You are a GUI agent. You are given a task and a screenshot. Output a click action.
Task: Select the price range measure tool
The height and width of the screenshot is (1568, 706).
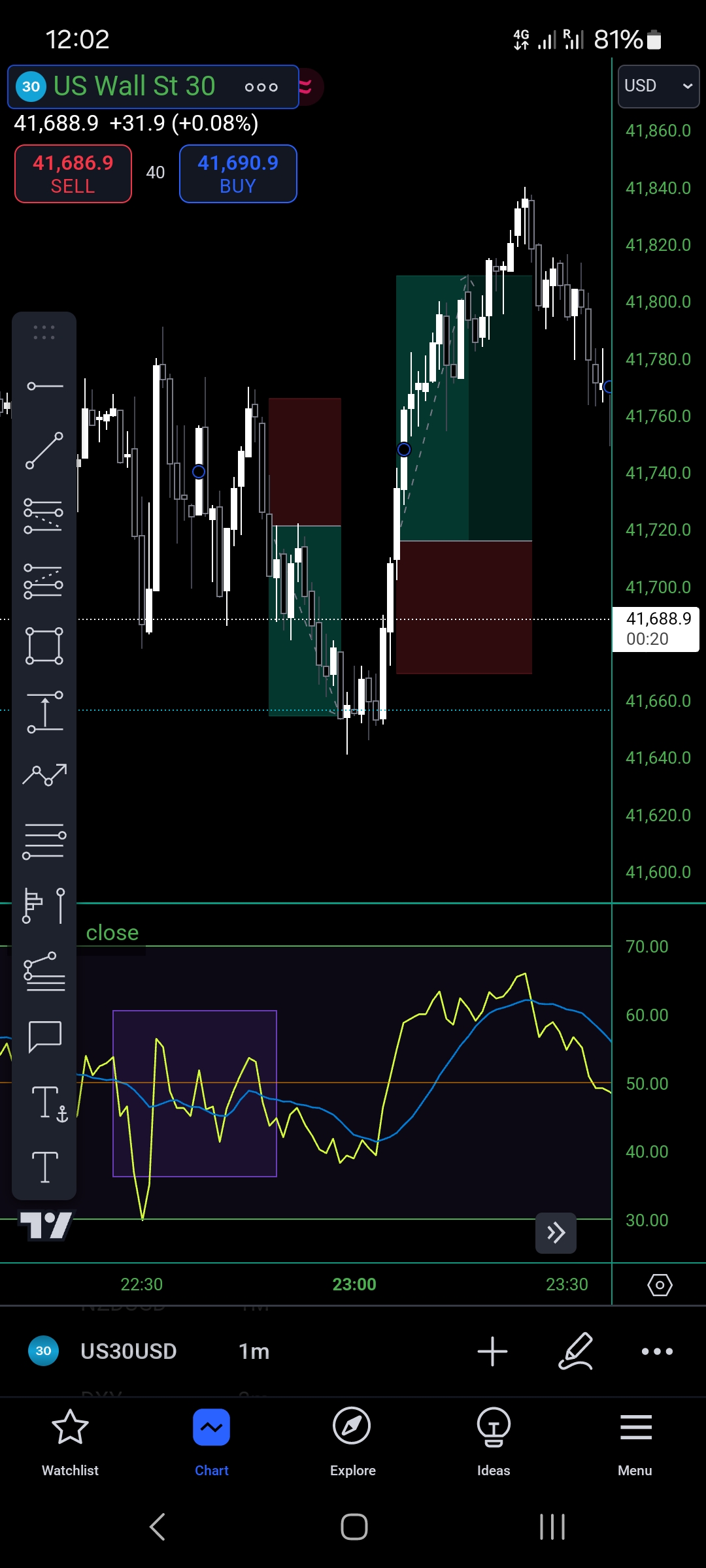click(x=44, y=711)
